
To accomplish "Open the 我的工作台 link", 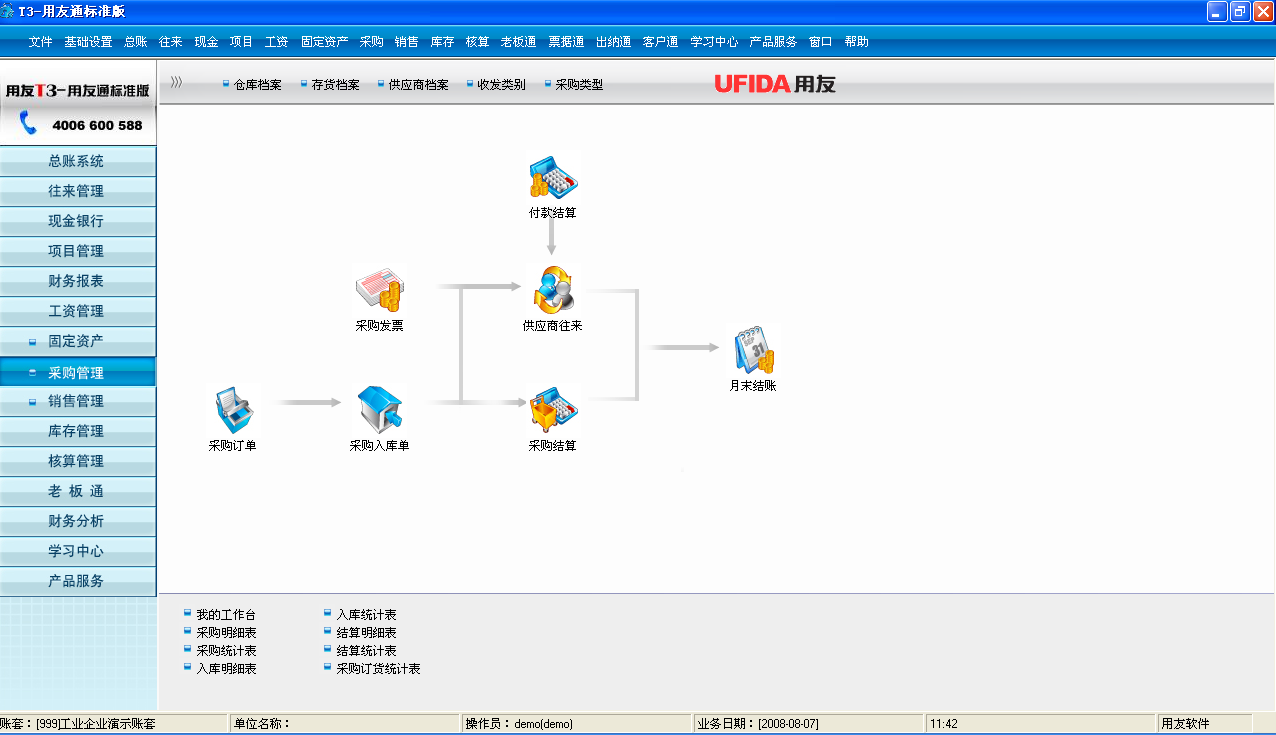I will (x=226, y=615).
